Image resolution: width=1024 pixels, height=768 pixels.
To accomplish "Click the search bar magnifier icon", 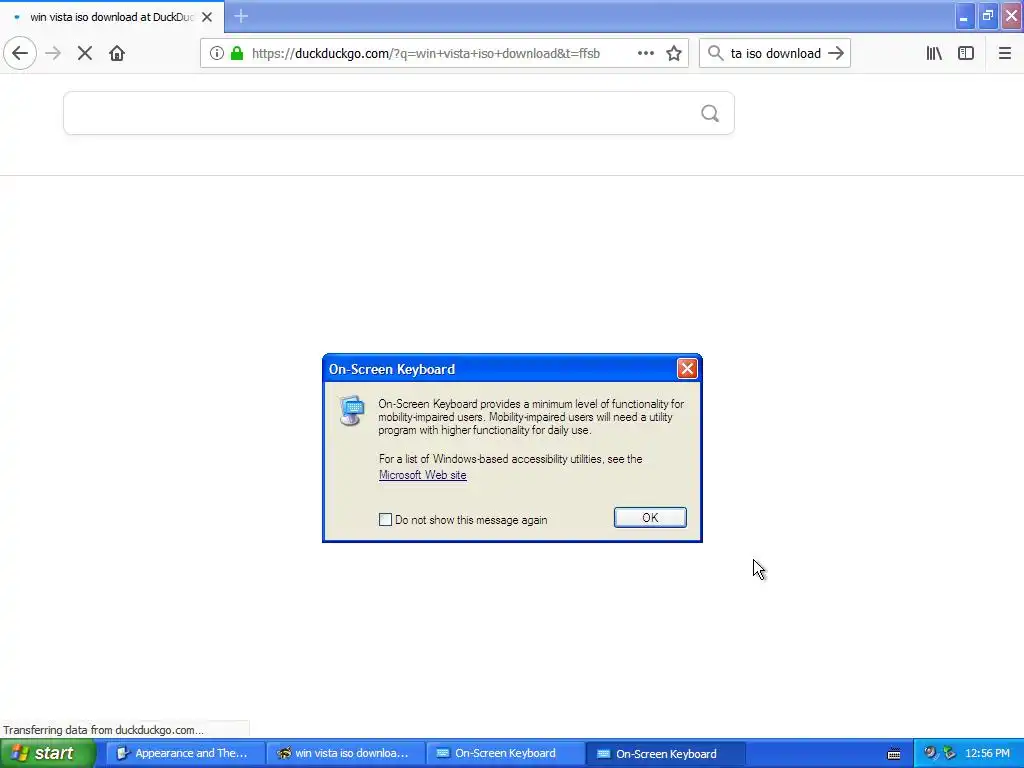I will click(716, 54).
